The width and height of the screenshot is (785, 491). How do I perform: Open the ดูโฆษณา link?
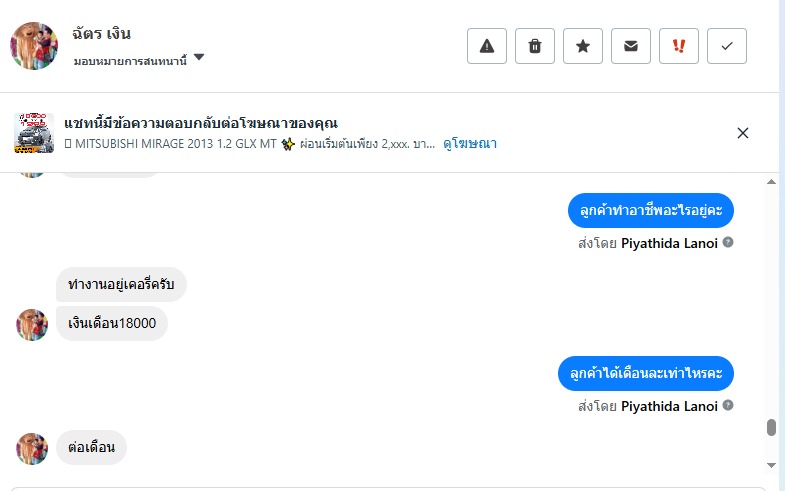pyautogui.click(x=471, y=144)
